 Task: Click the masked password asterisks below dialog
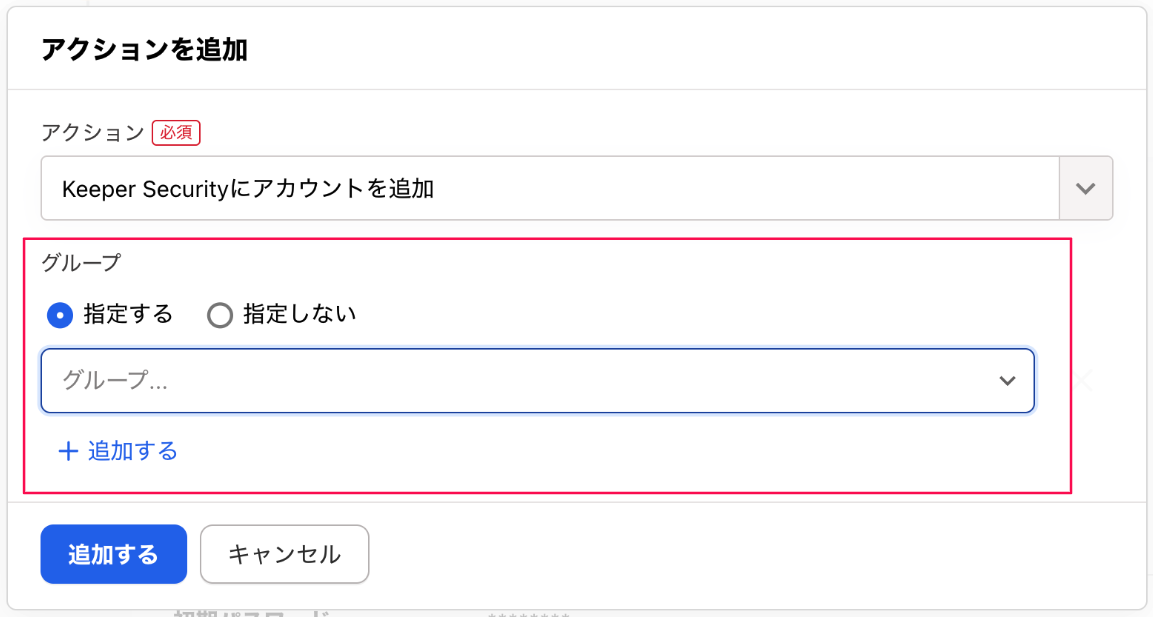[x=528, y=614]
